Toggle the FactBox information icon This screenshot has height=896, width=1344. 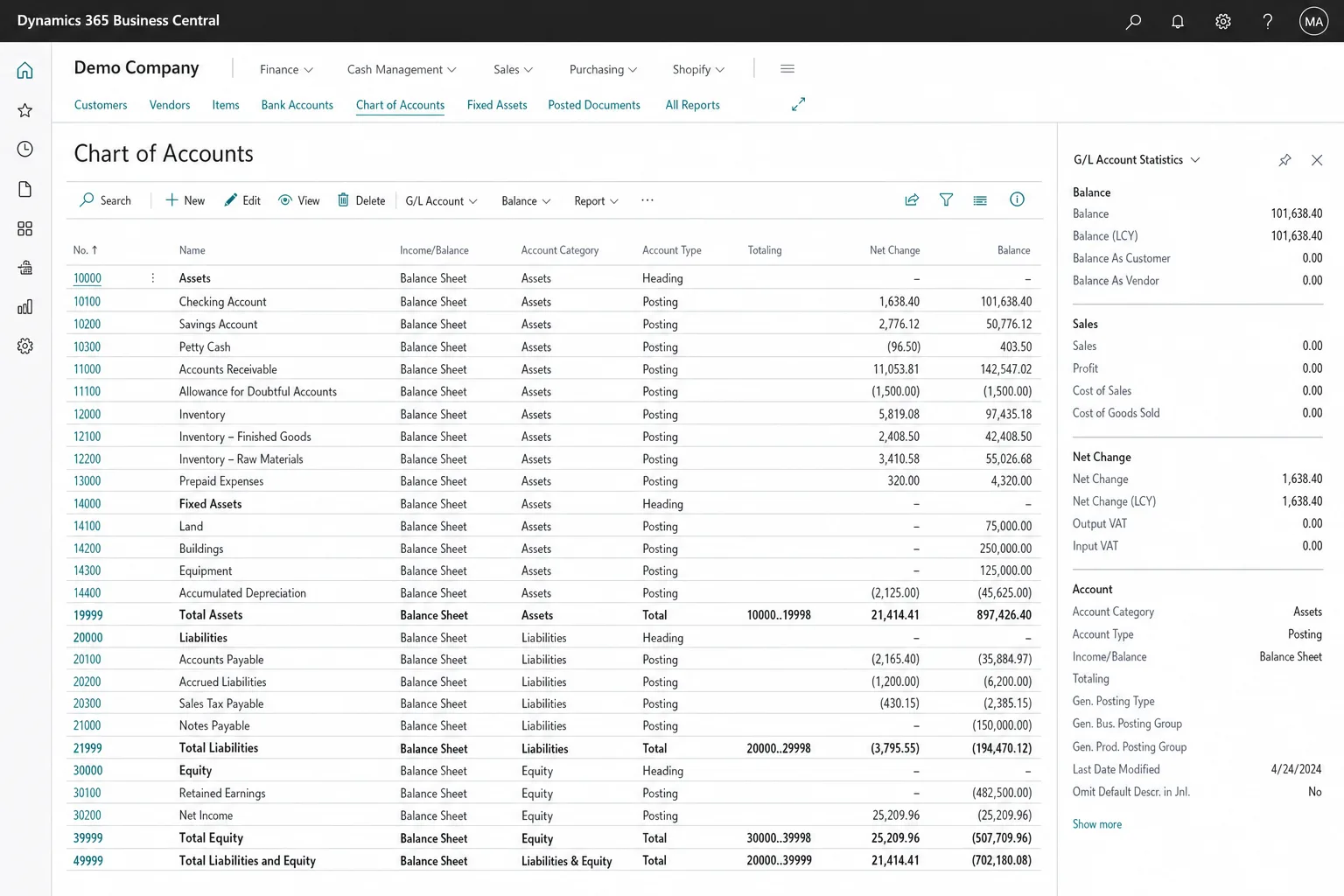[1017, 199]
